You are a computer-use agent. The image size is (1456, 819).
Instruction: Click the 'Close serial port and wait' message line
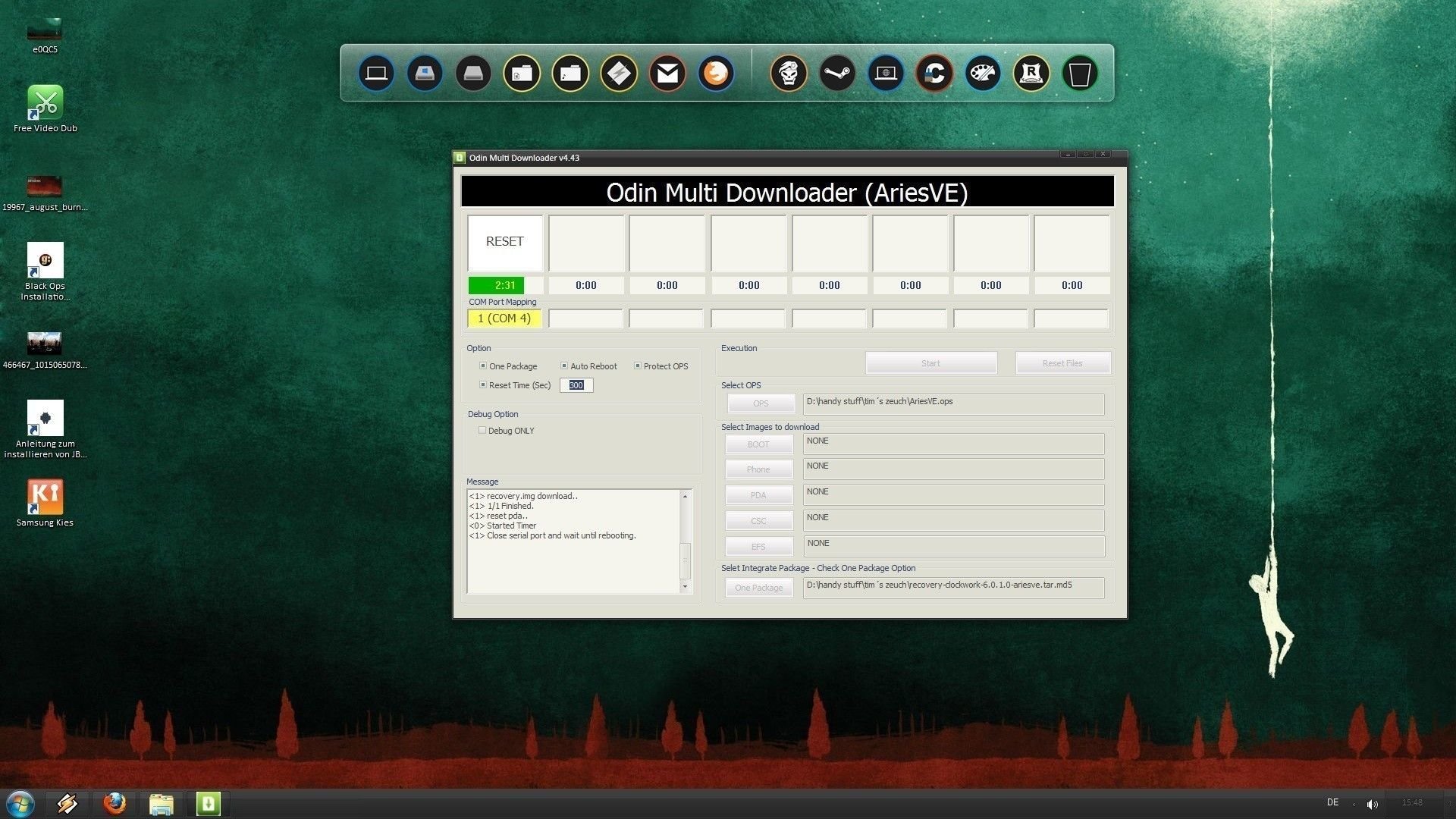552,535
